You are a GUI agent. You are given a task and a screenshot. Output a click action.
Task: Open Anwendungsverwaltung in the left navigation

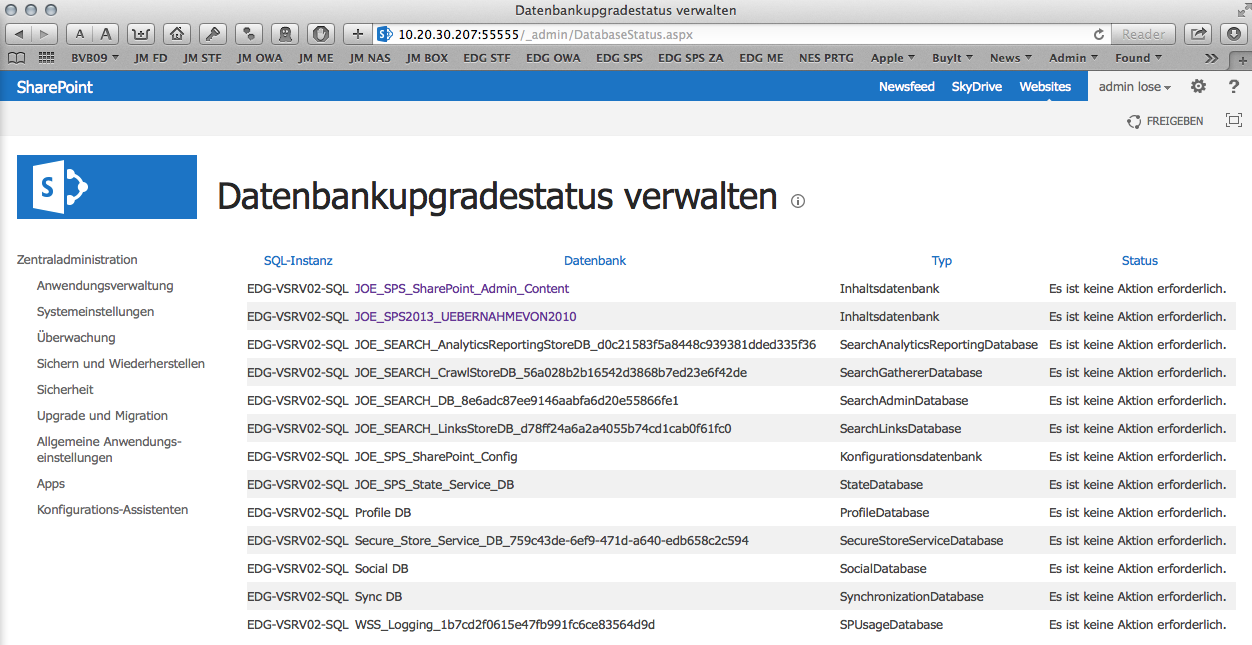(x=105, y=286)
